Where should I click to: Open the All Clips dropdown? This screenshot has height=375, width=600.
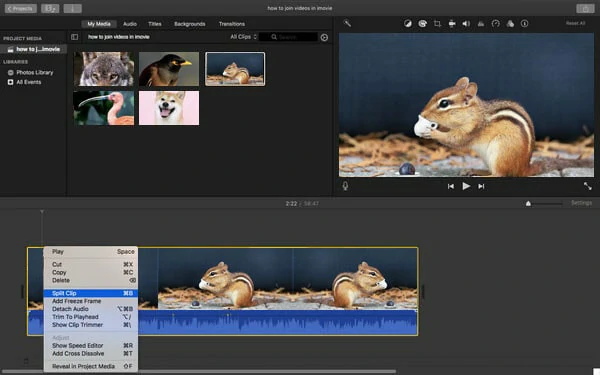tap(243, 37)
